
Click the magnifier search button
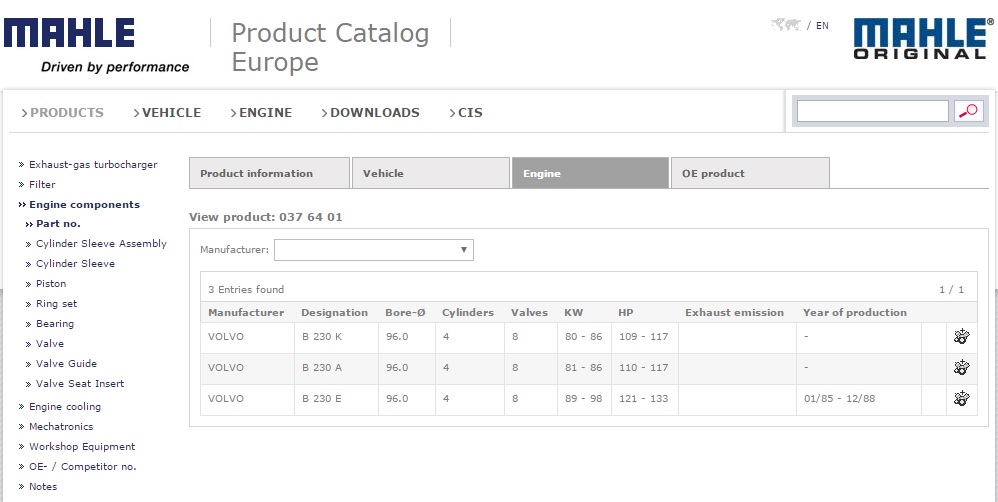click(968, 111)
